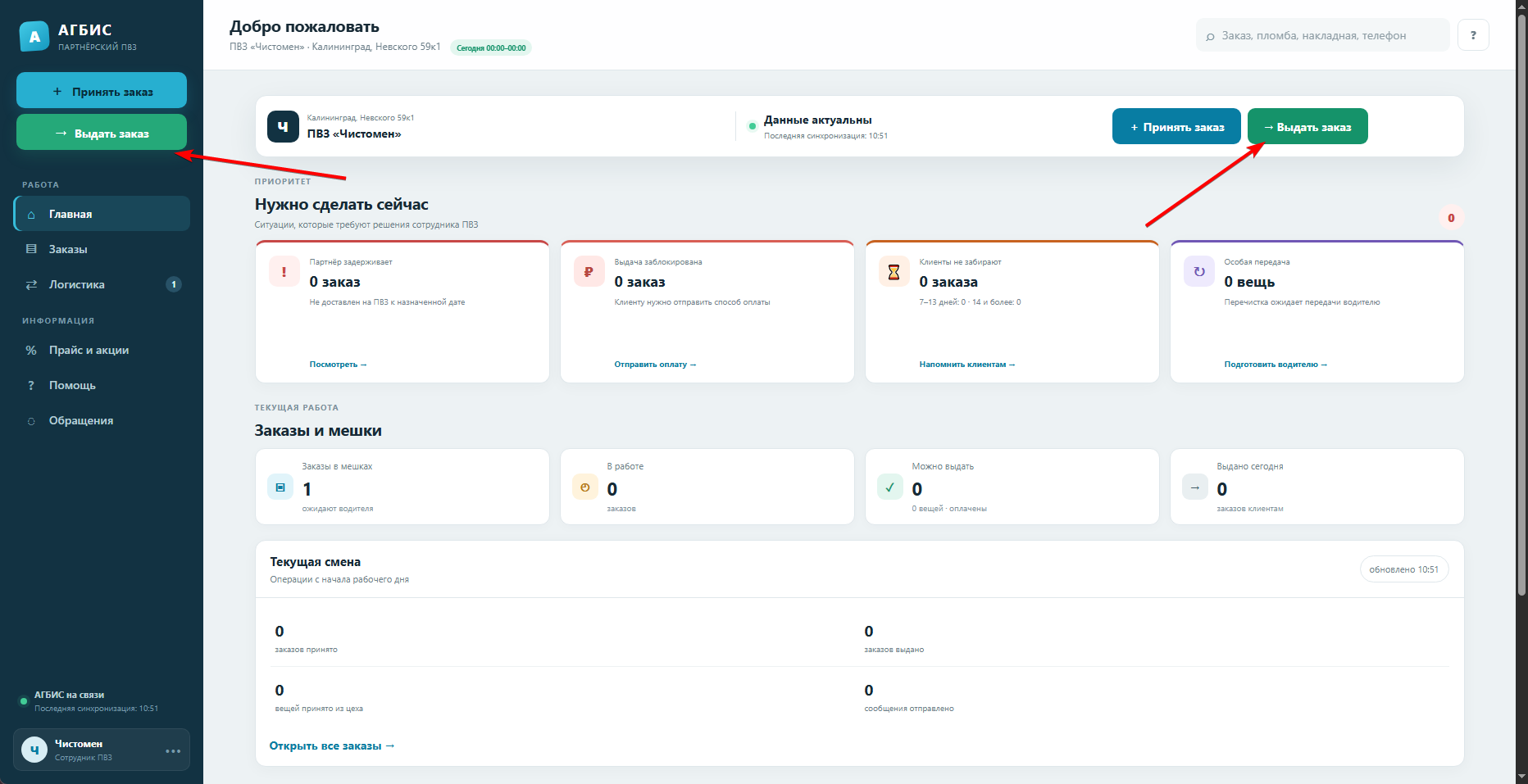1528x784 pixels.
Task: Click the order search input field
Action: tap(1322, 35)
